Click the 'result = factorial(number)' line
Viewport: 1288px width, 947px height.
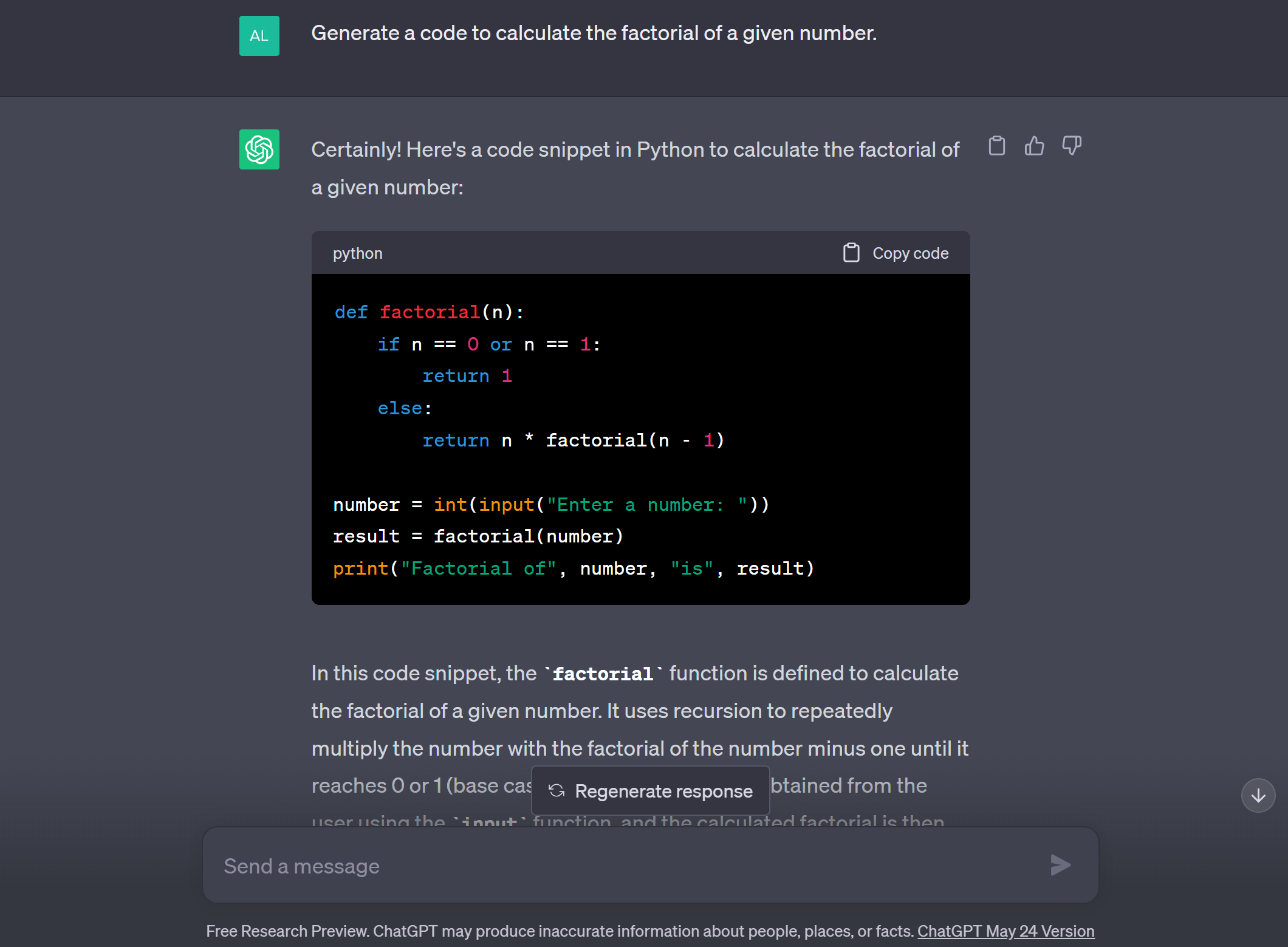[479, 536]
